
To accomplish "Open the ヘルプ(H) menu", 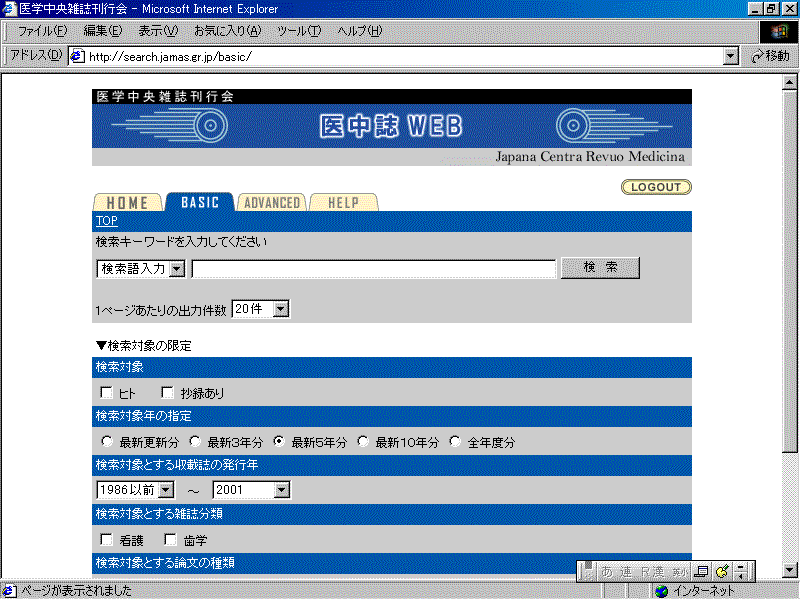I will tap(359, 31).
